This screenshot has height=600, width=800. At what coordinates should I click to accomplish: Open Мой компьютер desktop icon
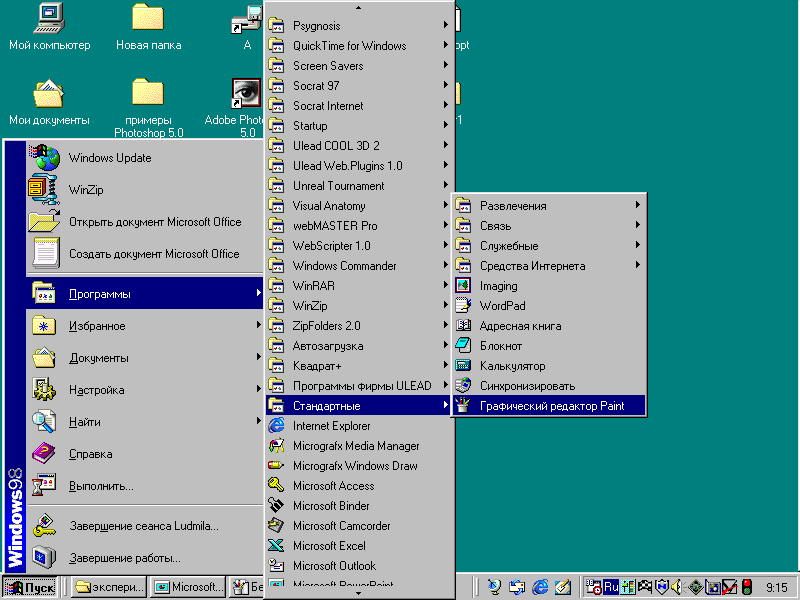click(x=49, y=27)
